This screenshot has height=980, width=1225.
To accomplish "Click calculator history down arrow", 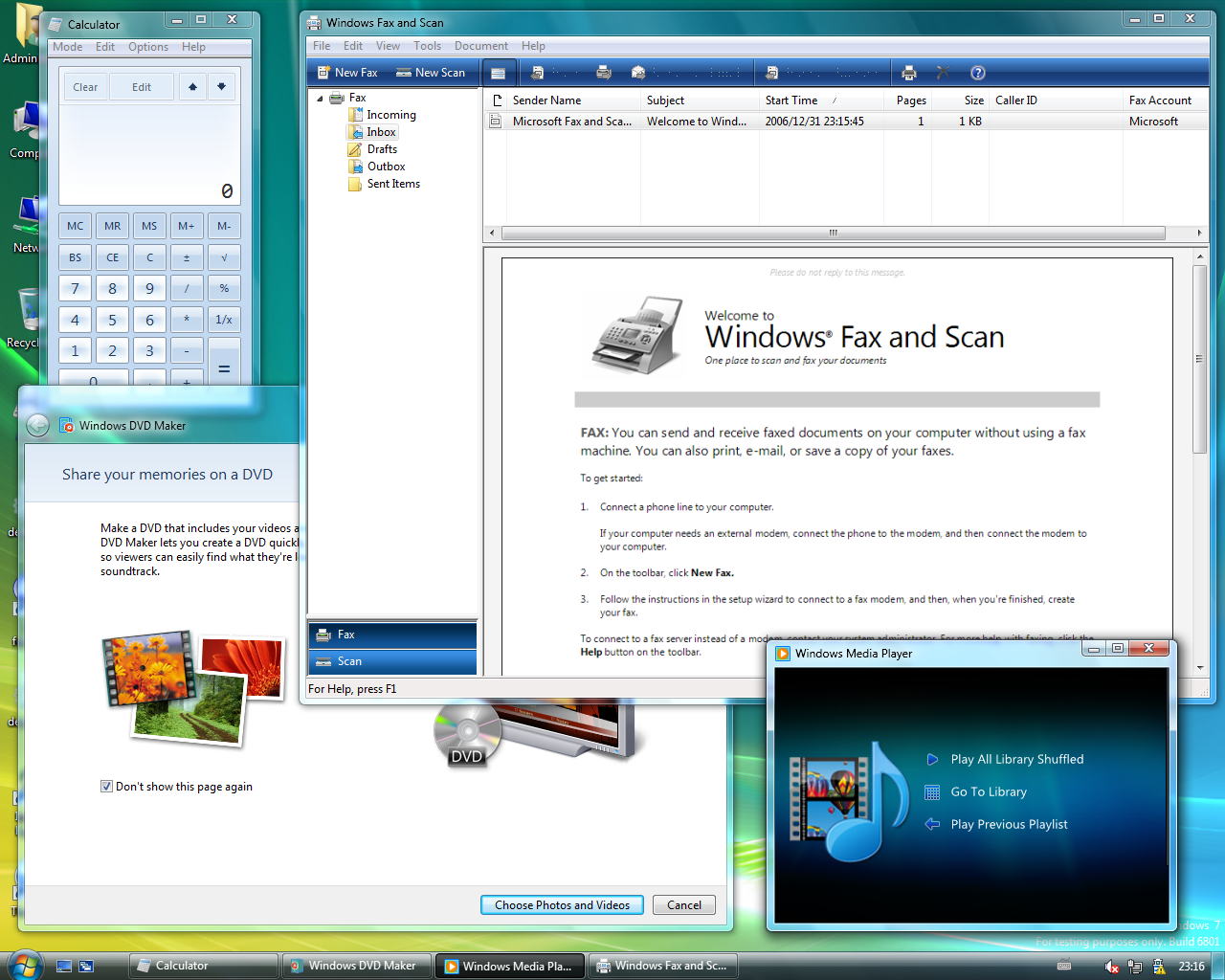I will tap(221, 87).
